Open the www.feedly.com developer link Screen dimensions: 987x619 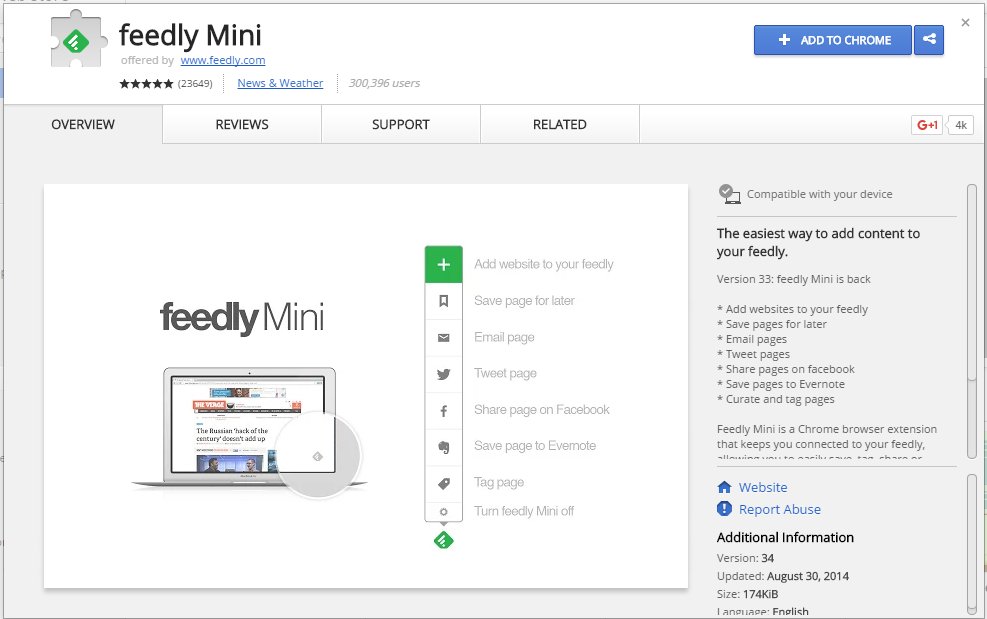(x=223, y=60)
